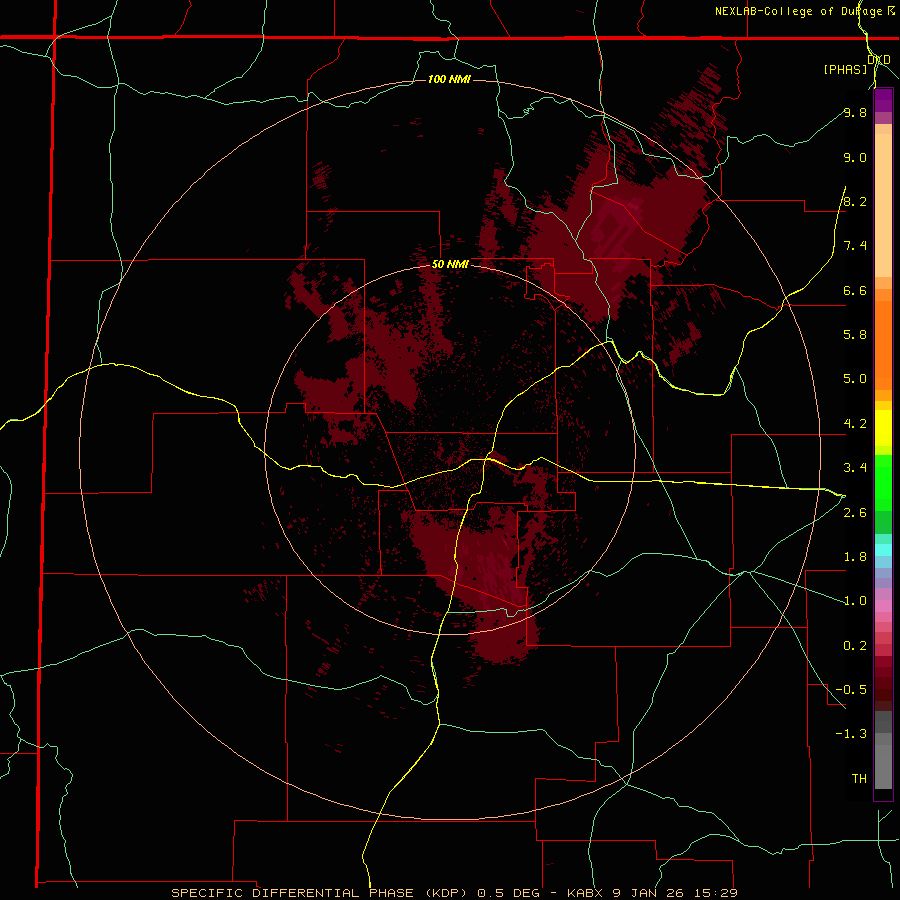Click the 7.4 scale value label
The image size is (900, 900).
point(855,246)
